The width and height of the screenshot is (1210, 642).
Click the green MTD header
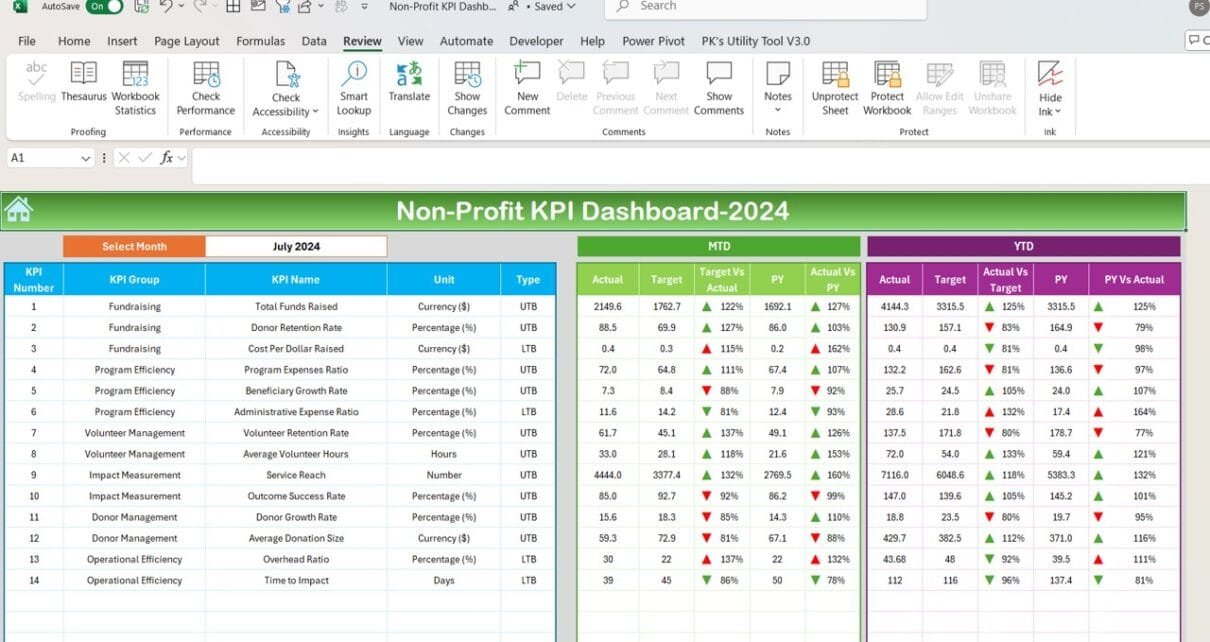[x=718, y=246]
